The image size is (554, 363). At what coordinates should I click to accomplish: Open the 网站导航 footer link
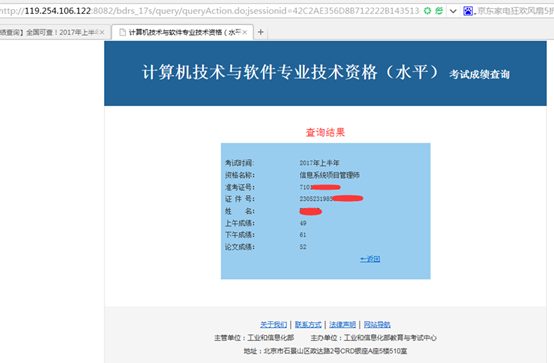click(377, 324)
